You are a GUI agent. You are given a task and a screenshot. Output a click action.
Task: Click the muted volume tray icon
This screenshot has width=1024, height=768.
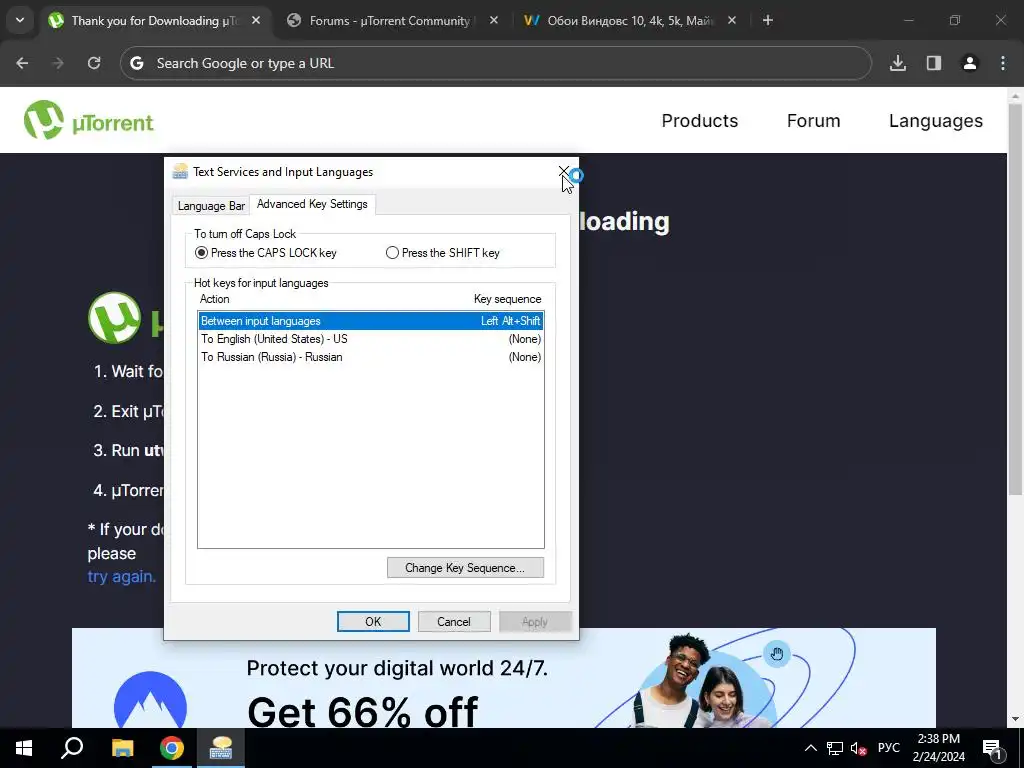tap(859, 748)
